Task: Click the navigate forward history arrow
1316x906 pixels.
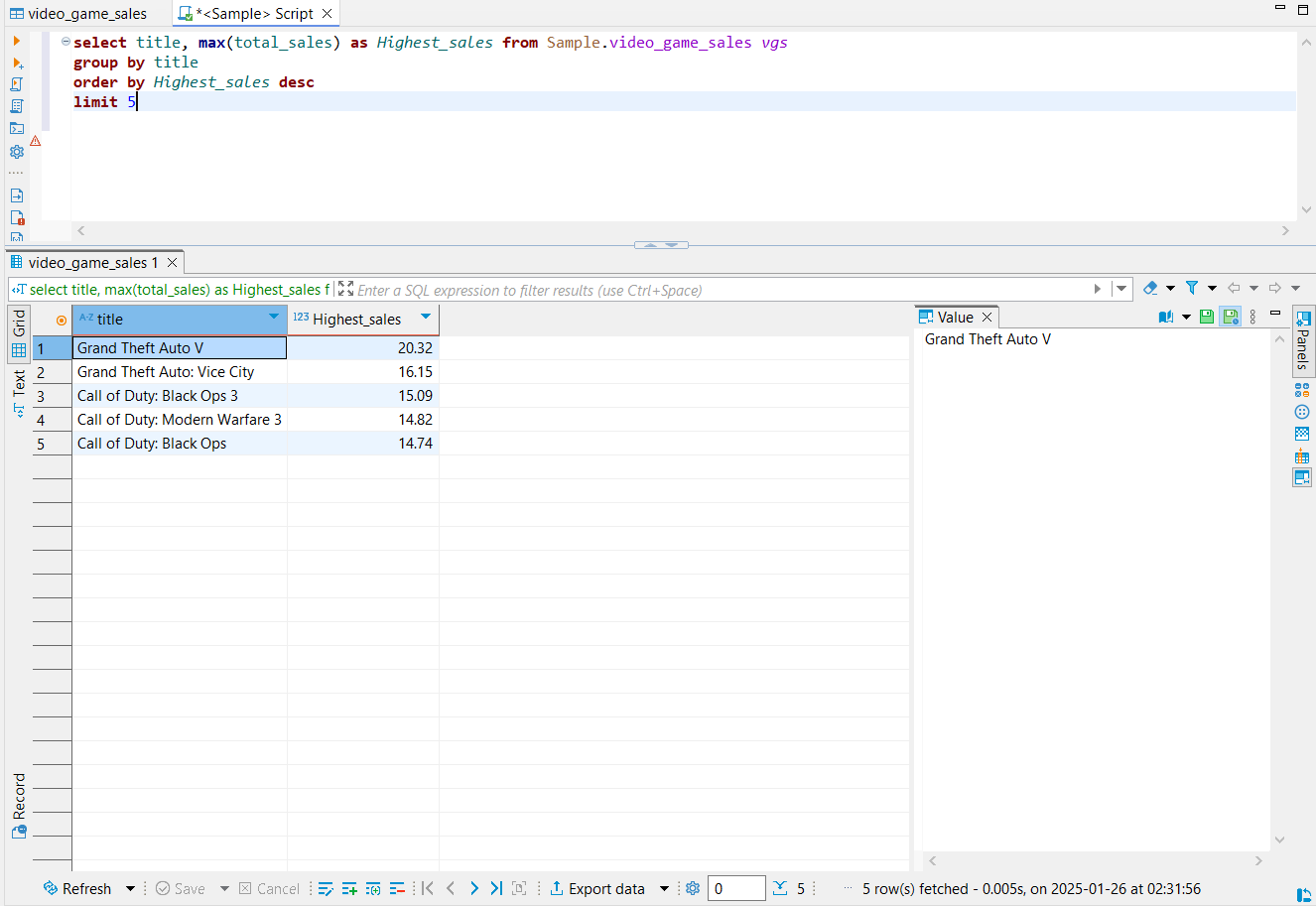Action: point(1275,288)
